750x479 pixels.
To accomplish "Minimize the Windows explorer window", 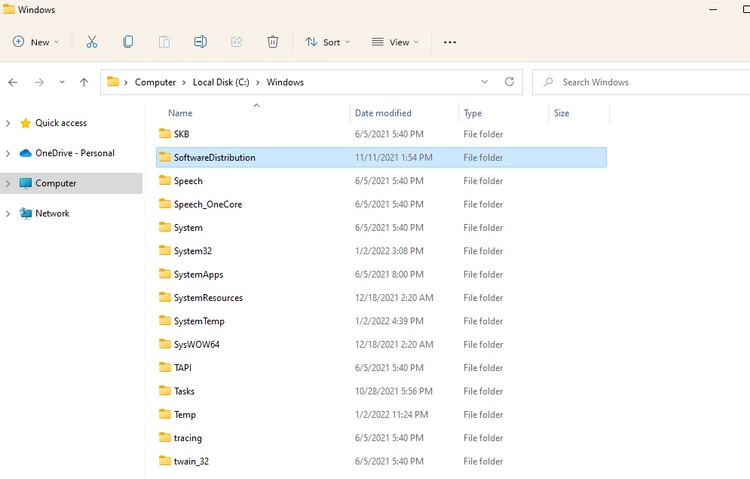I will (x=713, y=10).
